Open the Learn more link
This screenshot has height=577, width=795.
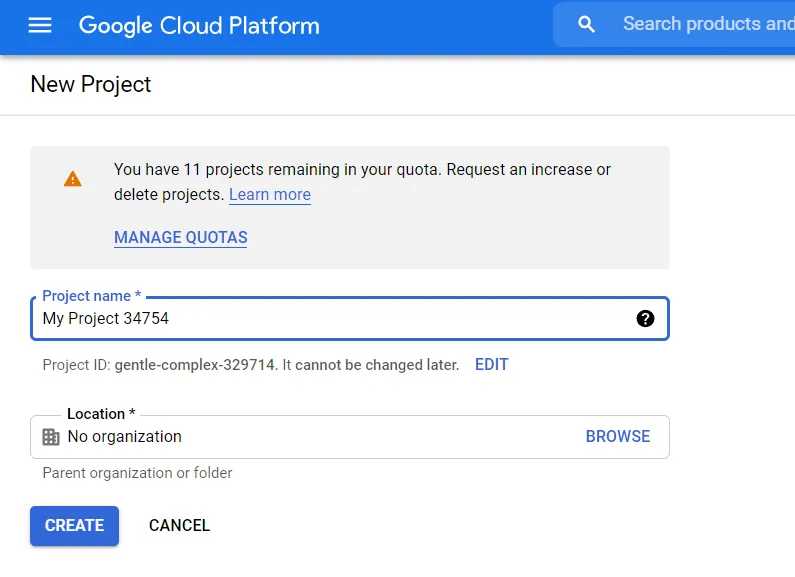click(270, 195)
